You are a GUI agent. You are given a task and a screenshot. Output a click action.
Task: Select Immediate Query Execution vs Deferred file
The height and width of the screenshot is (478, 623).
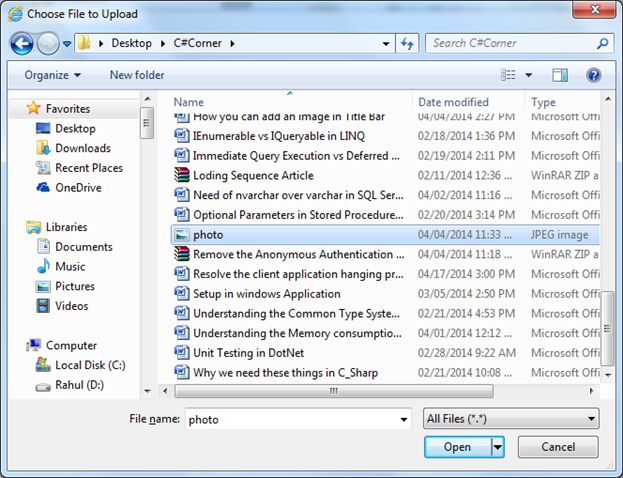click(296, 156)
